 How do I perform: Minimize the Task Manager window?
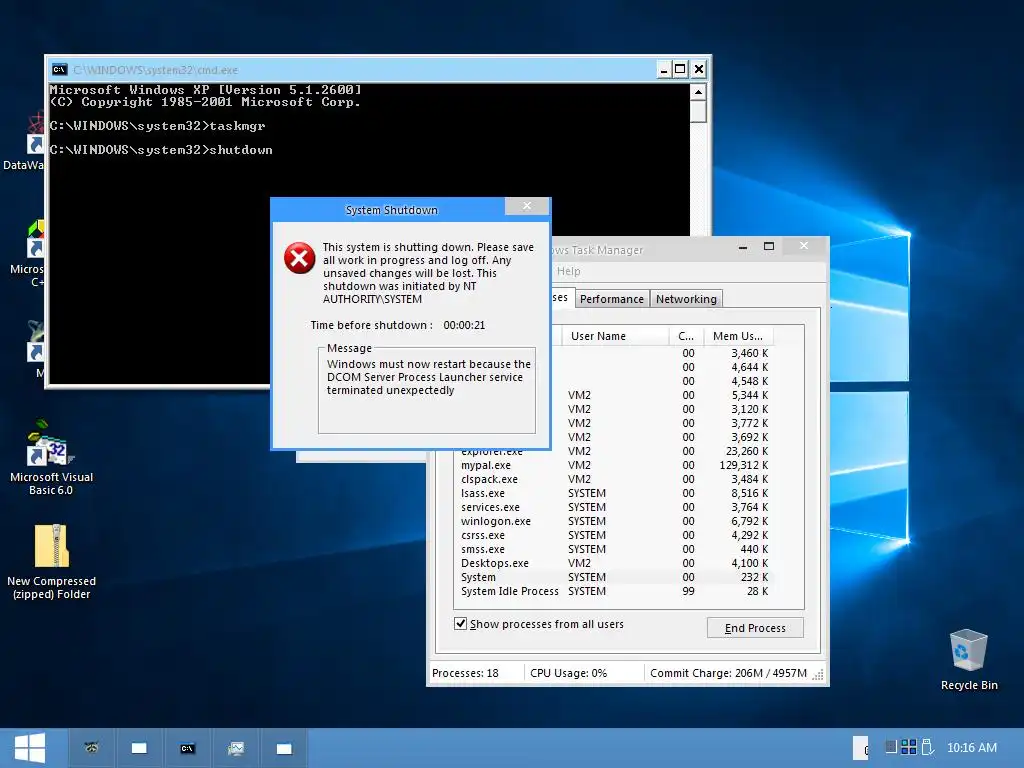pyautogui.click(x=743, y=247)
